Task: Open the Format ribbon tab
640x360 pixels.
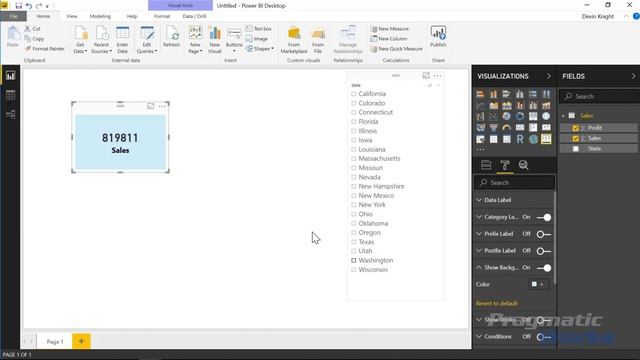Action: point(162,16)
